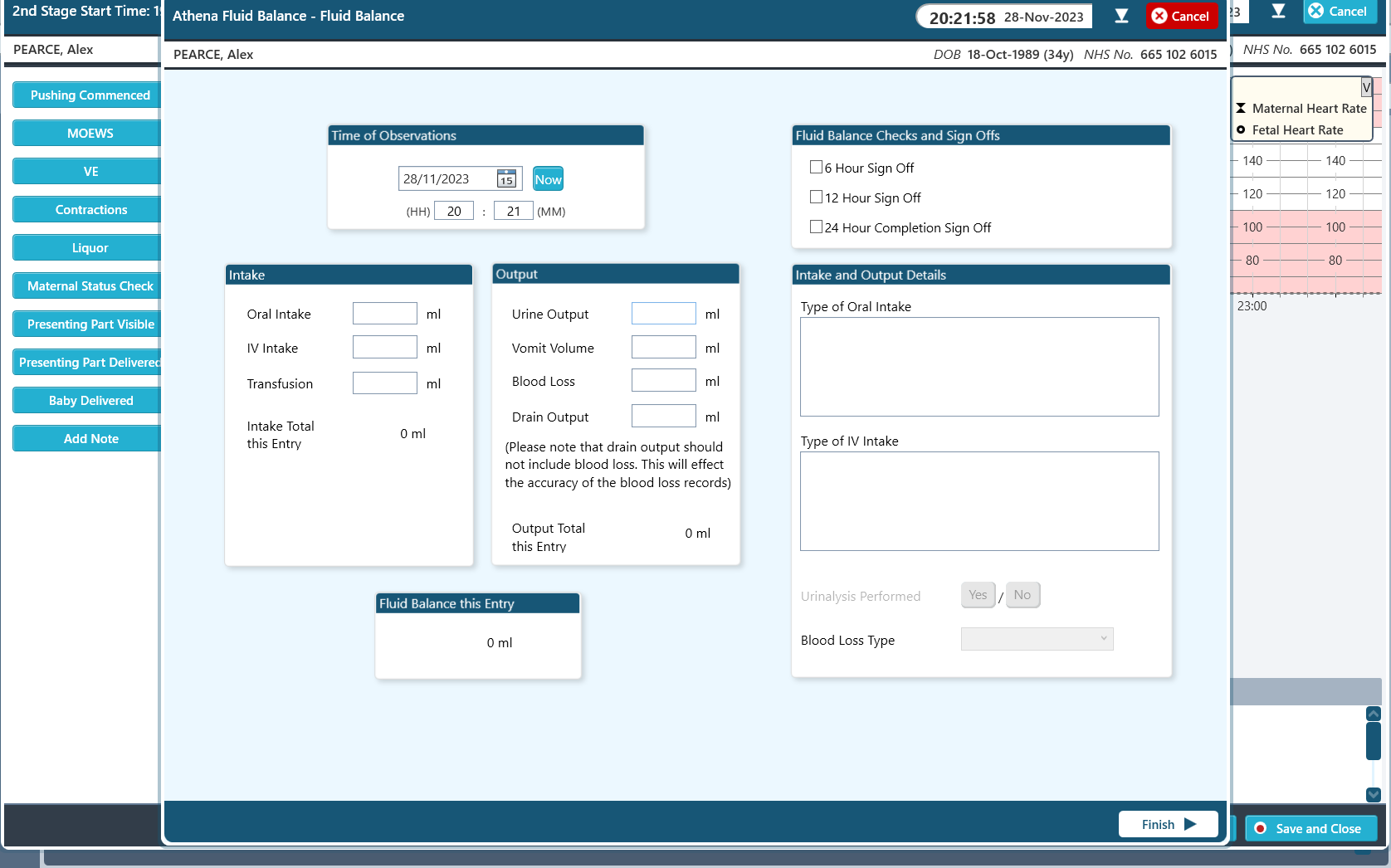Viewport: 1391px width, 868px height.
Task: Open the calendar date picker icon
Action: click(506, 179)
